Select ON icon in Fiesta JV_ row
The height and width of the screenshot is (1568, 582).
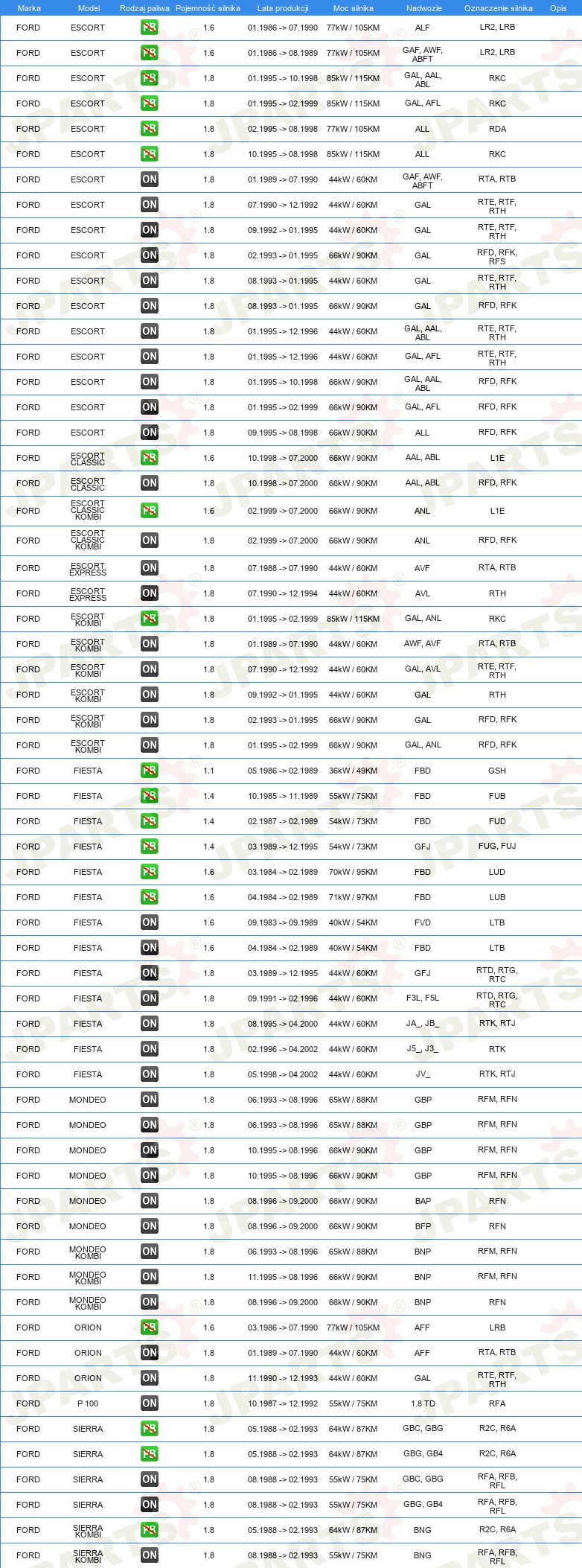click(x=149, y=1074)
